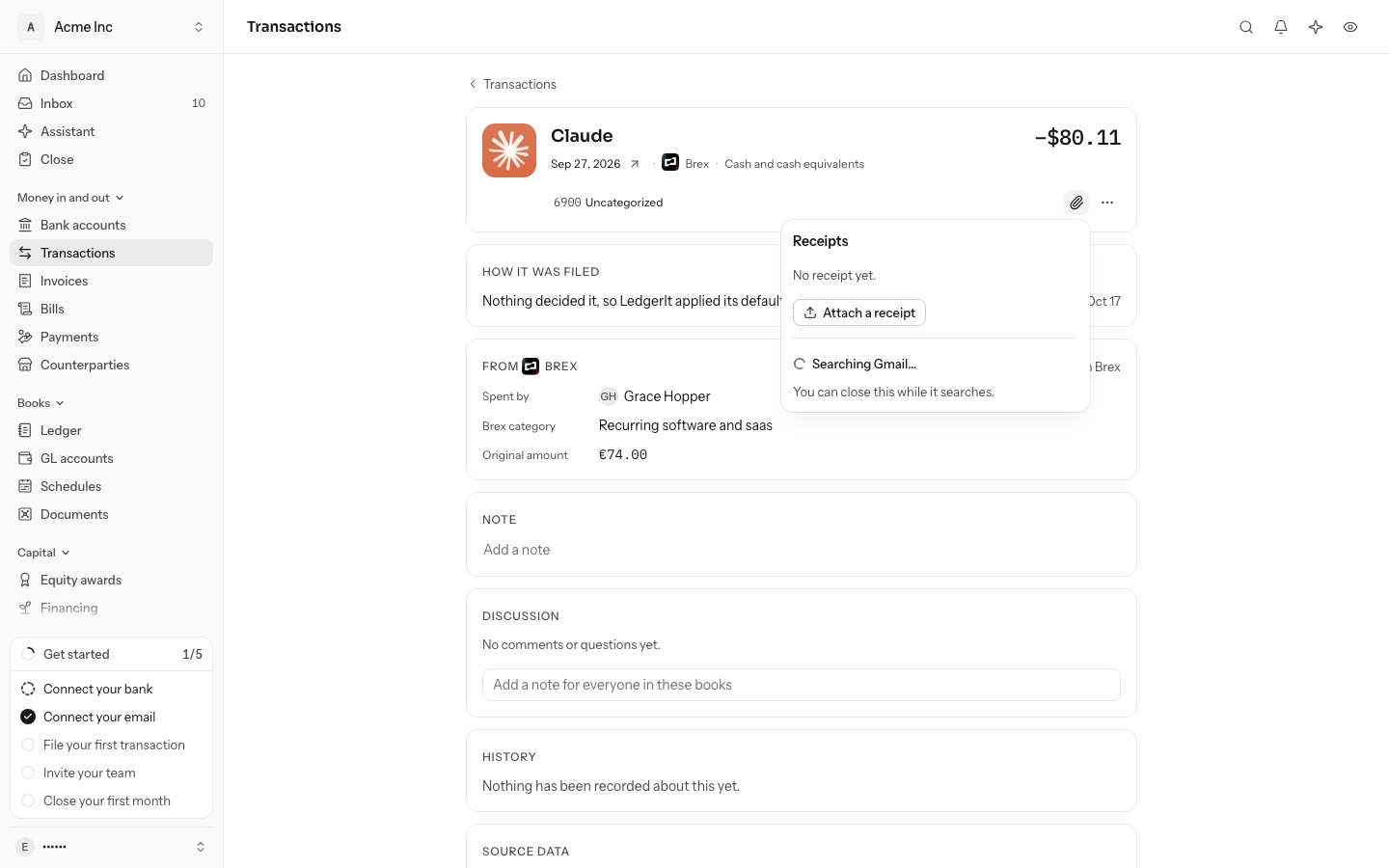Open the user account menu at bottom

point(112,847)
